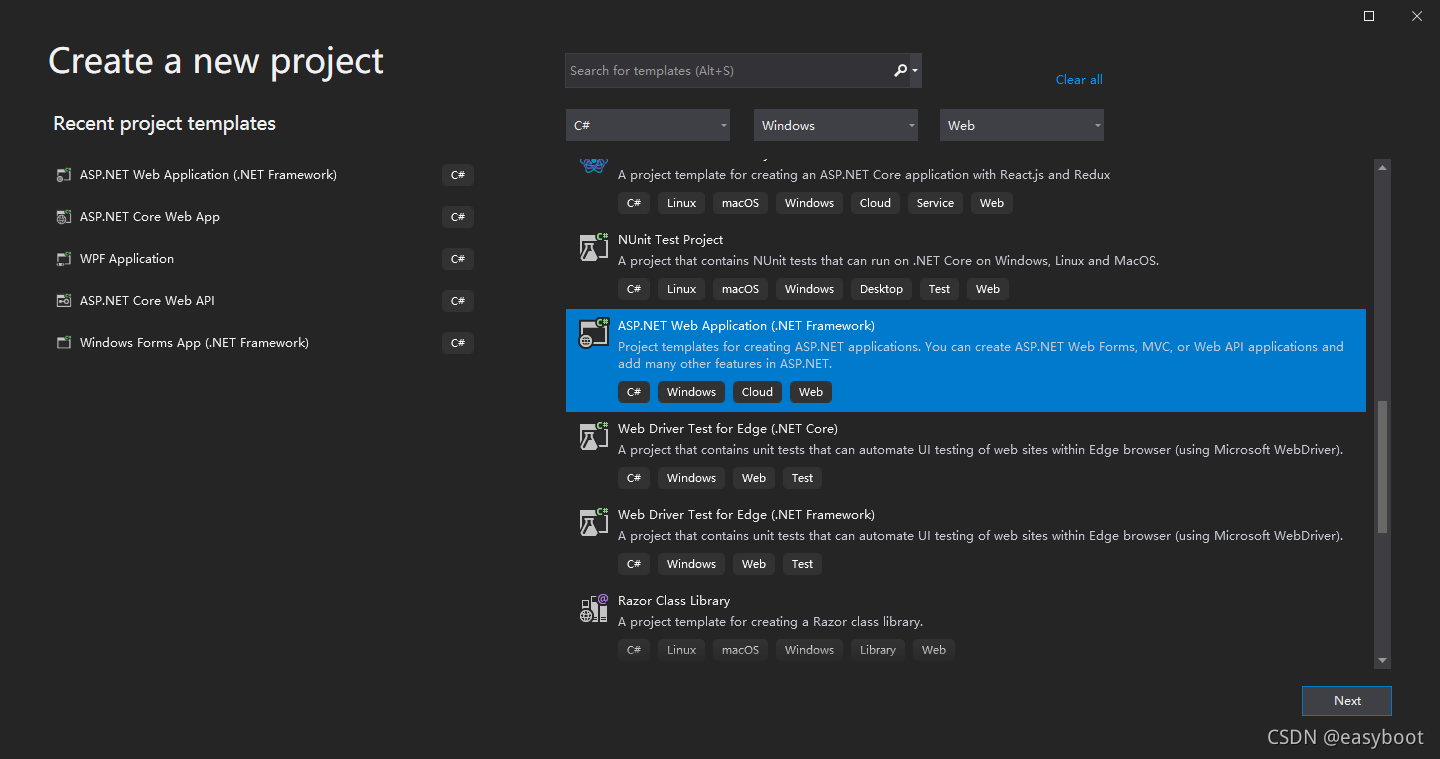Select Web Driver Test for Edge (.NET Framework) title
Screen dimensions: 1440x759
pyautogui.click(x=746, y=515)
